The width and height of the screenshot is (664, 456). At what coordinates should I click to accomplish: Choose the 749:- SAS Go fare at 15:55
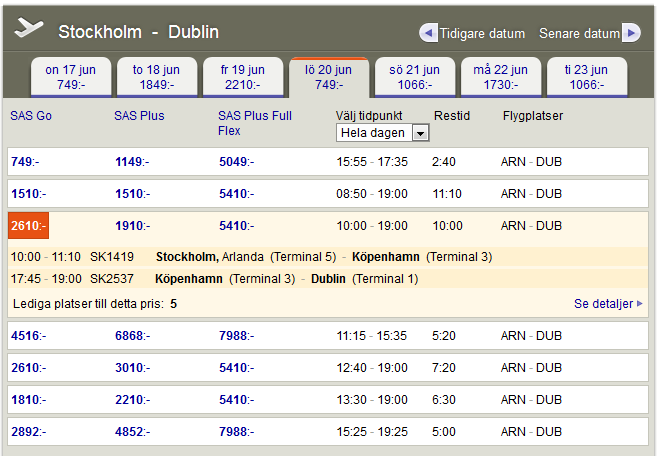coord(25,161)
